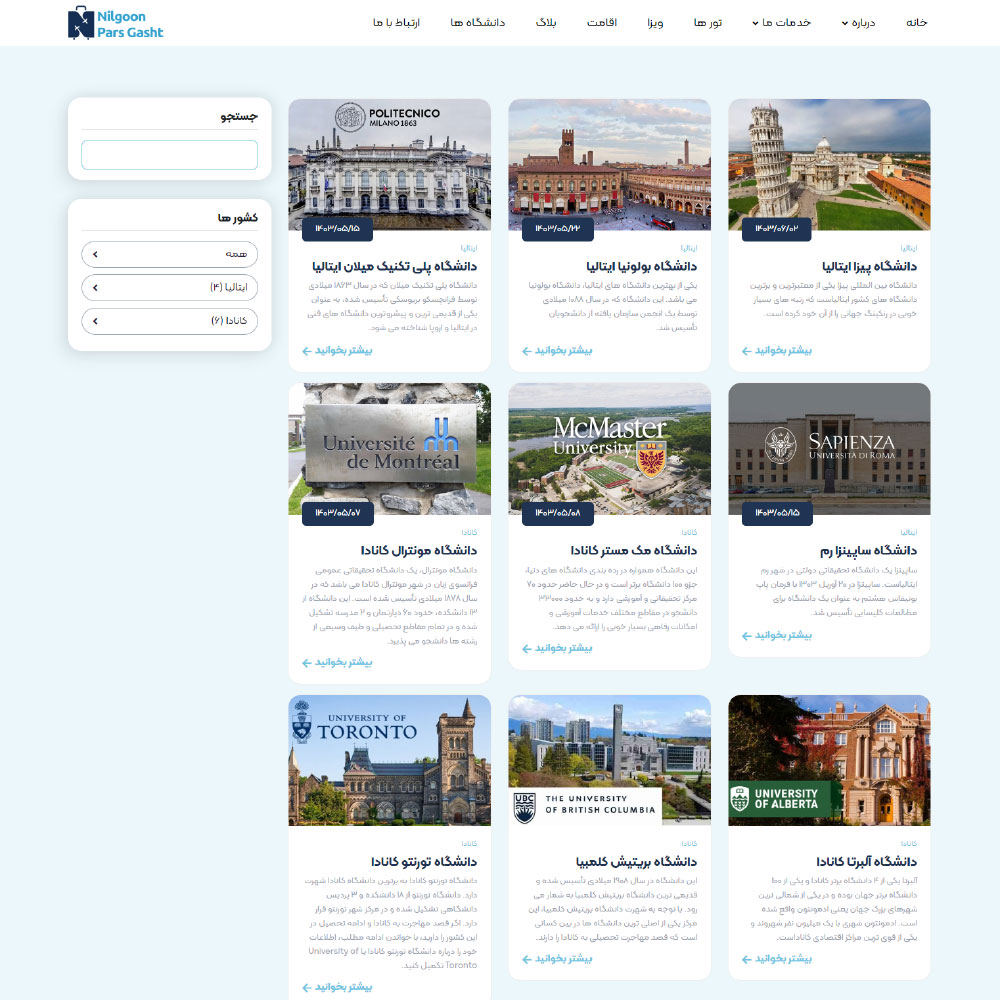Read more on Sapienza university card
Viewport: 1000px width, 1000px height.
pyautogui.click(x=777, y=635)
